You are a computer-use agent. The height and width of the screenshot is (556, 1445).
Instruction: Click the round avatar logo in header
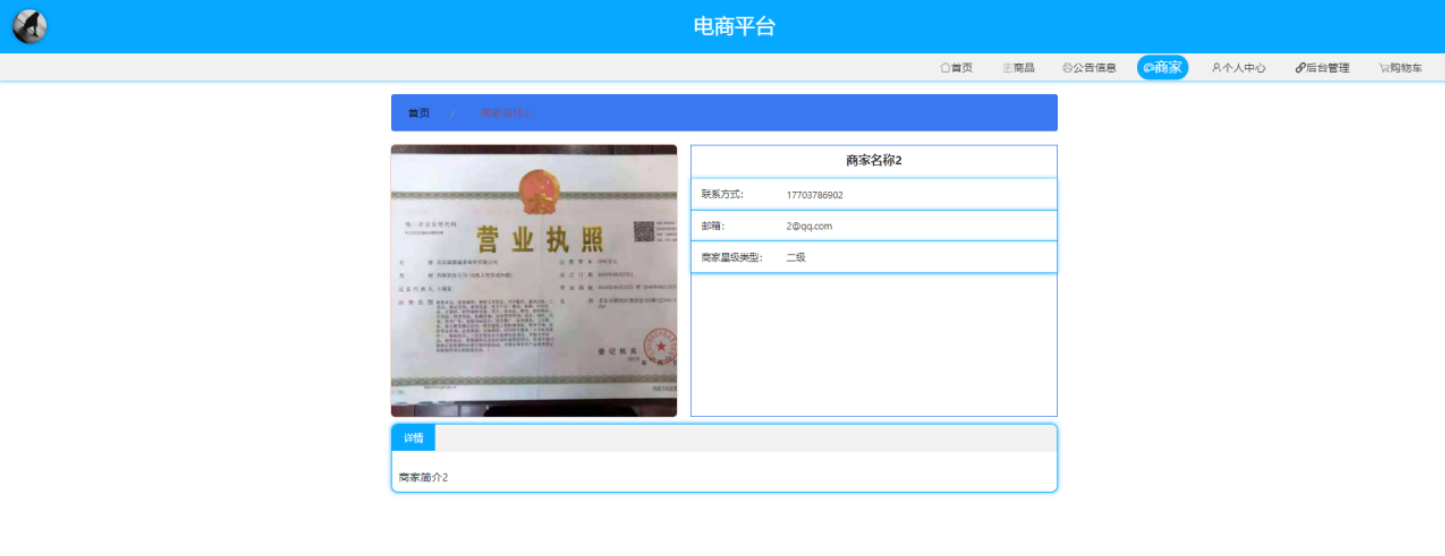30,26
